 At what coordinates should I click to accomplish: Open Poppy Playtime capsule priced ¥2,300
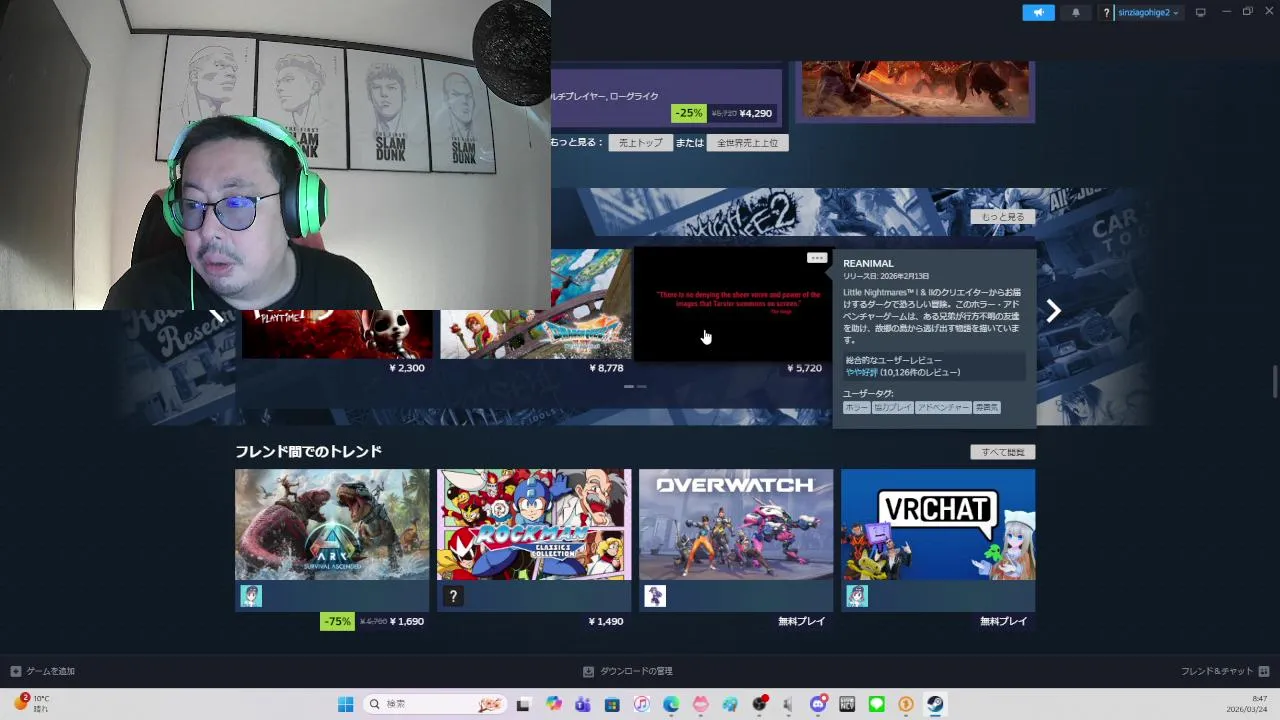(x=337, y=334)
